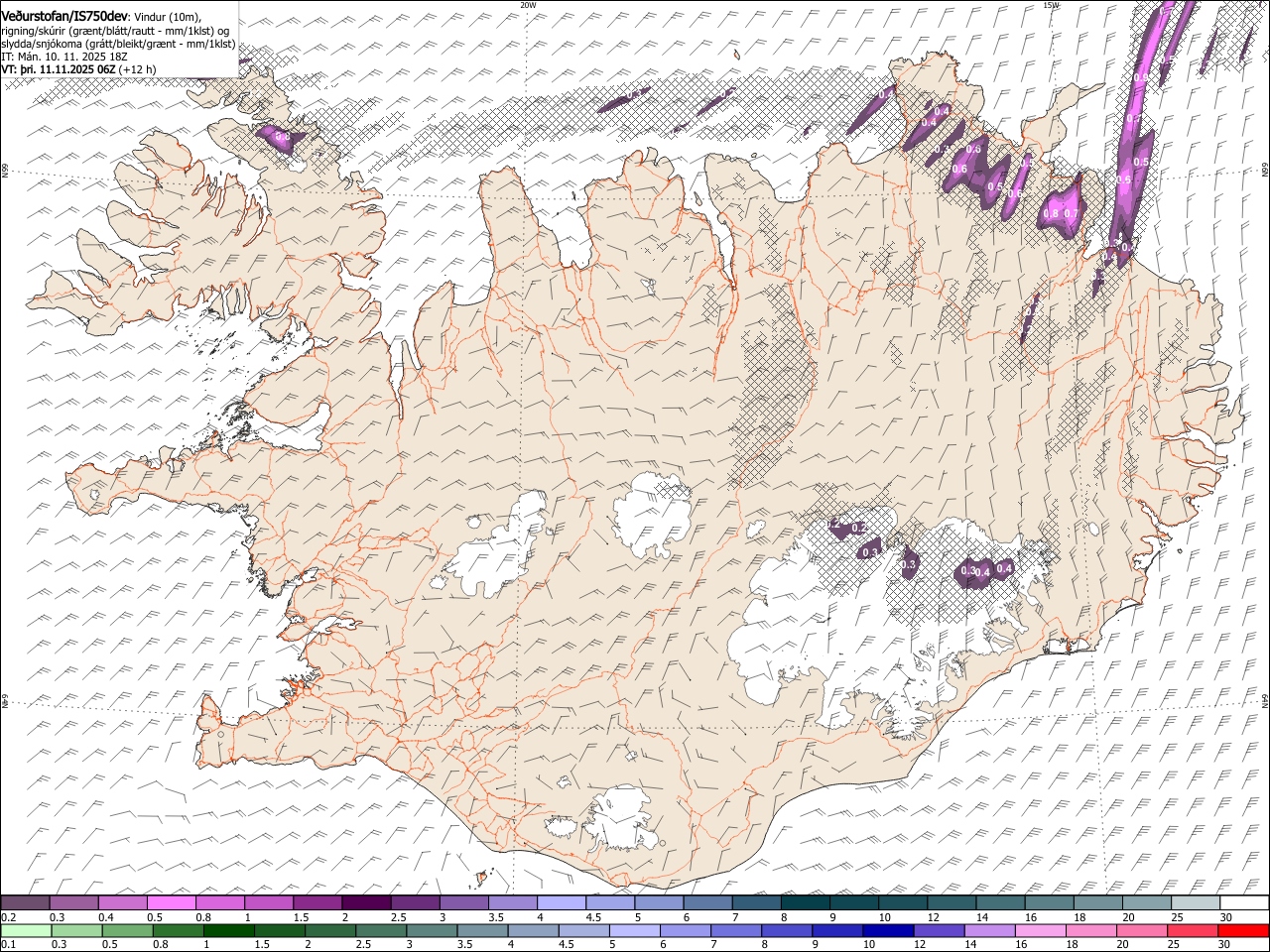
Task: Click the '30' label on the top scale
Action: [x=1226, y=917]
